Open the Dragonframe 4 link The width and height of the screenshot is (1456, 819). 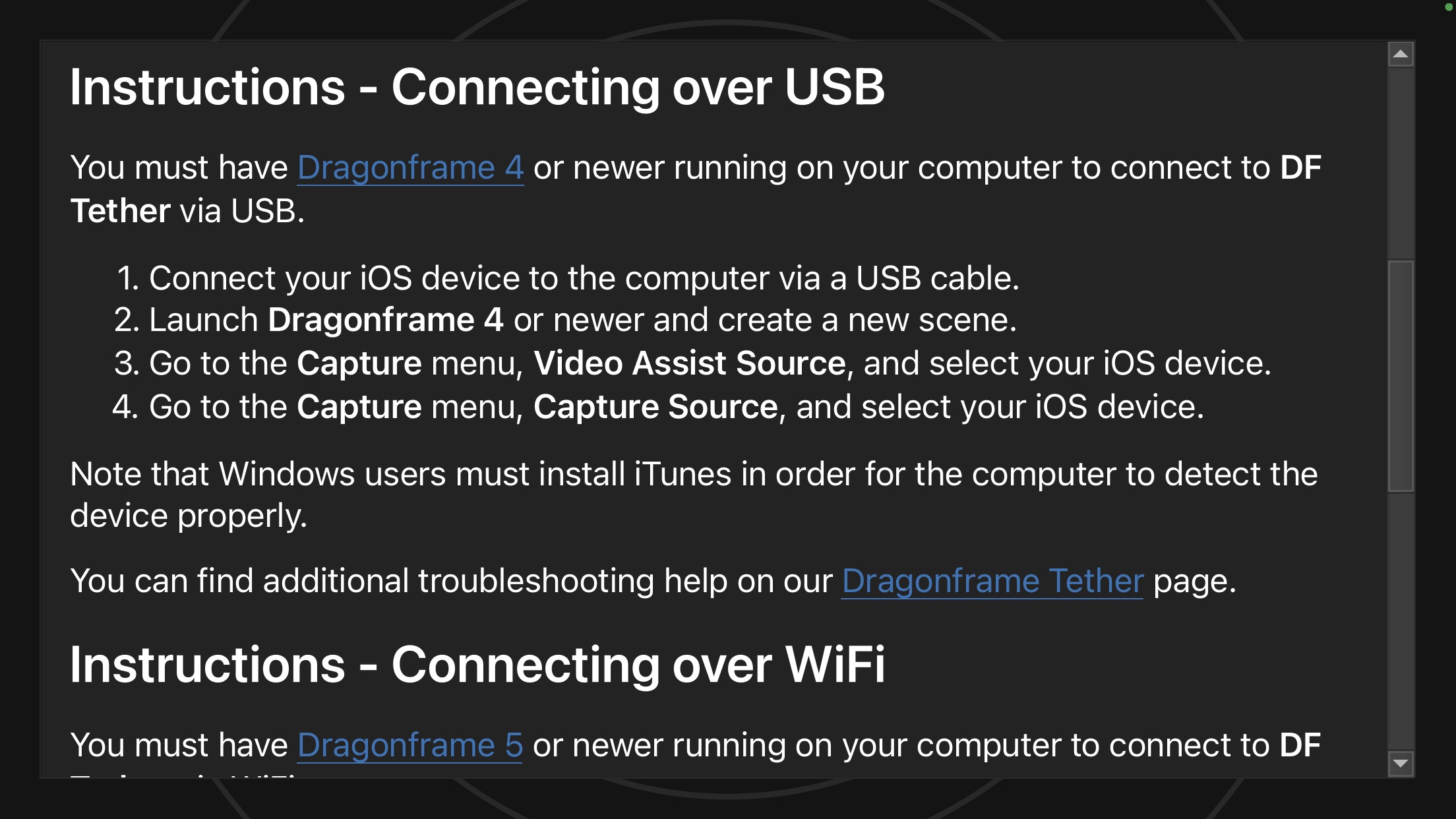(x=410, y=167)
